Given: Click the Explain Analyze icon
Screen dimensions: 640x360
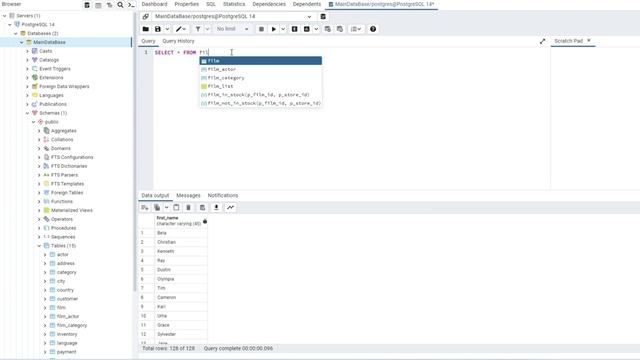Looking at the screenshot, I should 307,29.
